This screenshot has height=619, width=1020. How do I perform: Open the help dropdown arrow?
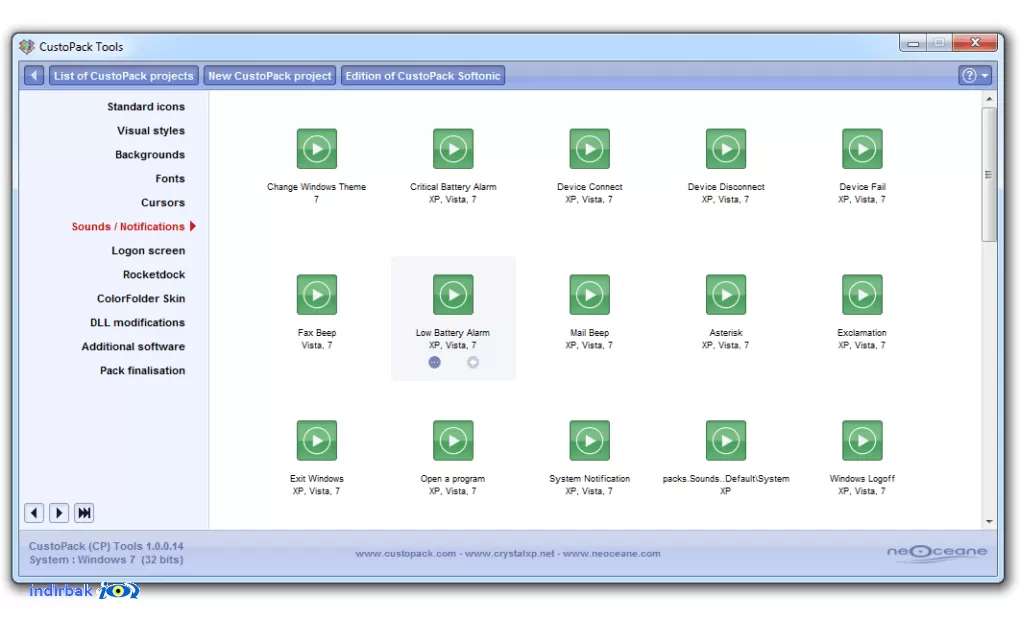click(x=985, y=75)
